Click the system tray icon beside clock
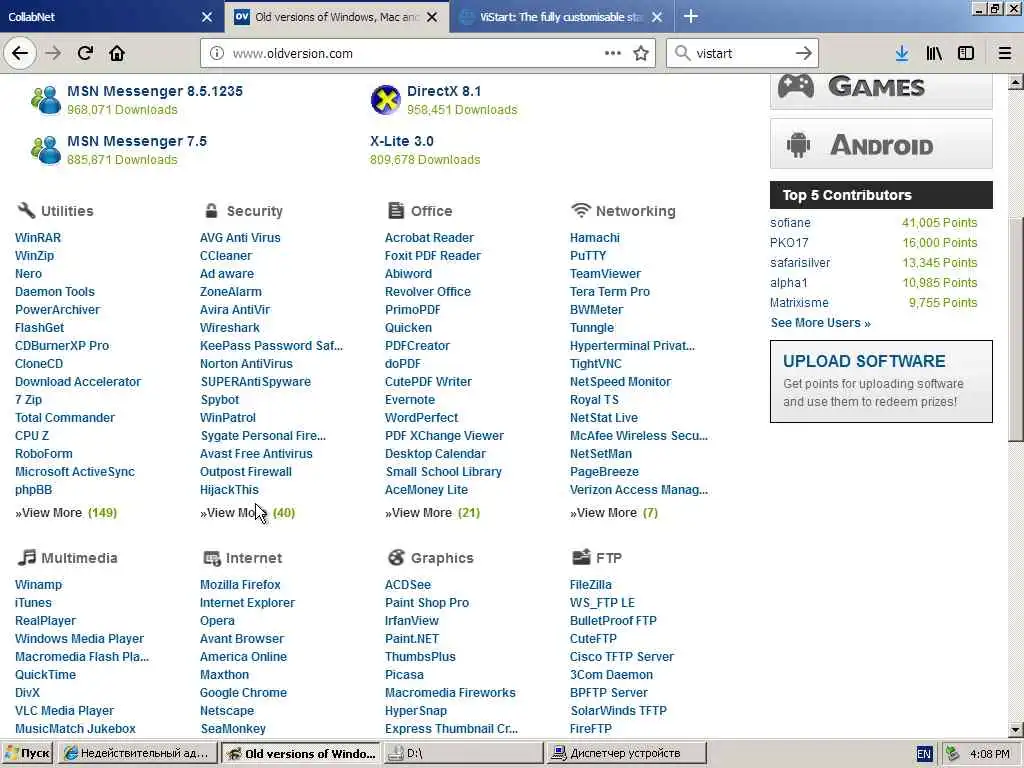The height and width of the screenshot is (768, 1024). click(x=953, y=754)
